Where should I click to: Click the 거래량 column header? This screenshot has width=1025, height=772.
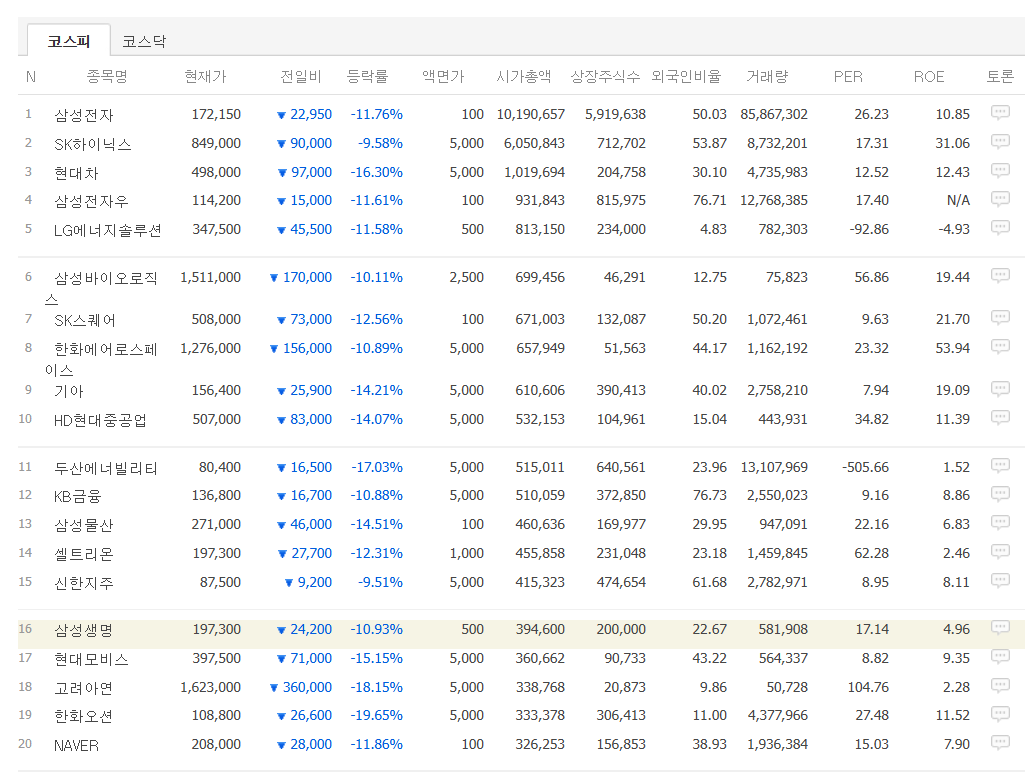[x=767, y=76]
